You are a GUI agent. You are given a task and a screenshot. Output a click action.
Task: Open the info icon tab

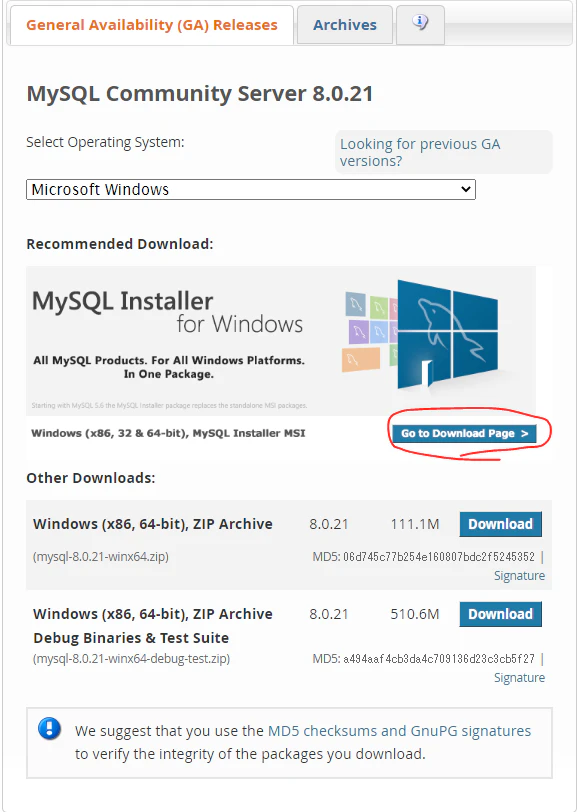click(420, 24)
